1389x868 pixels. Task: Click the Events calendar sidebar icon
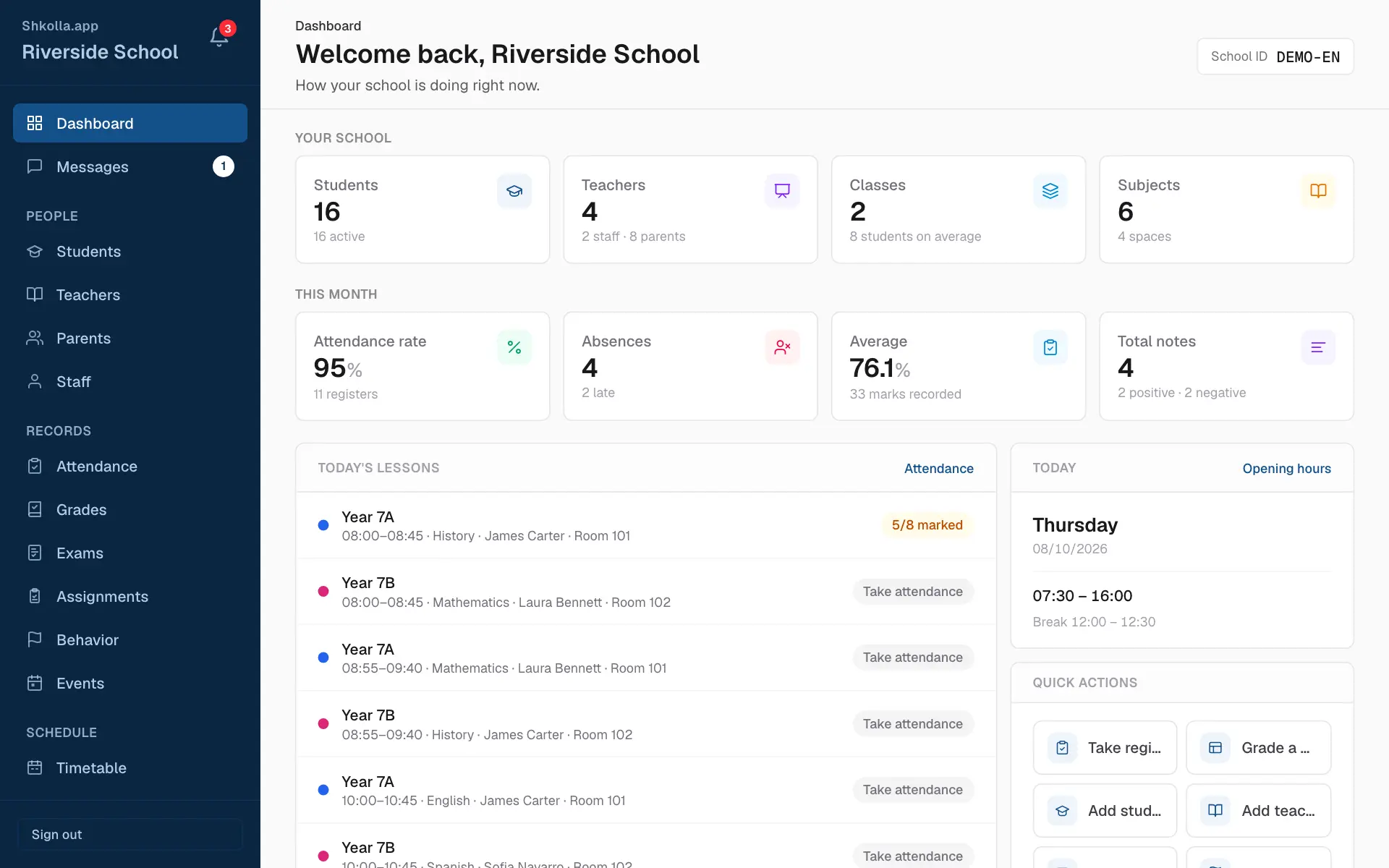point(35,683)
